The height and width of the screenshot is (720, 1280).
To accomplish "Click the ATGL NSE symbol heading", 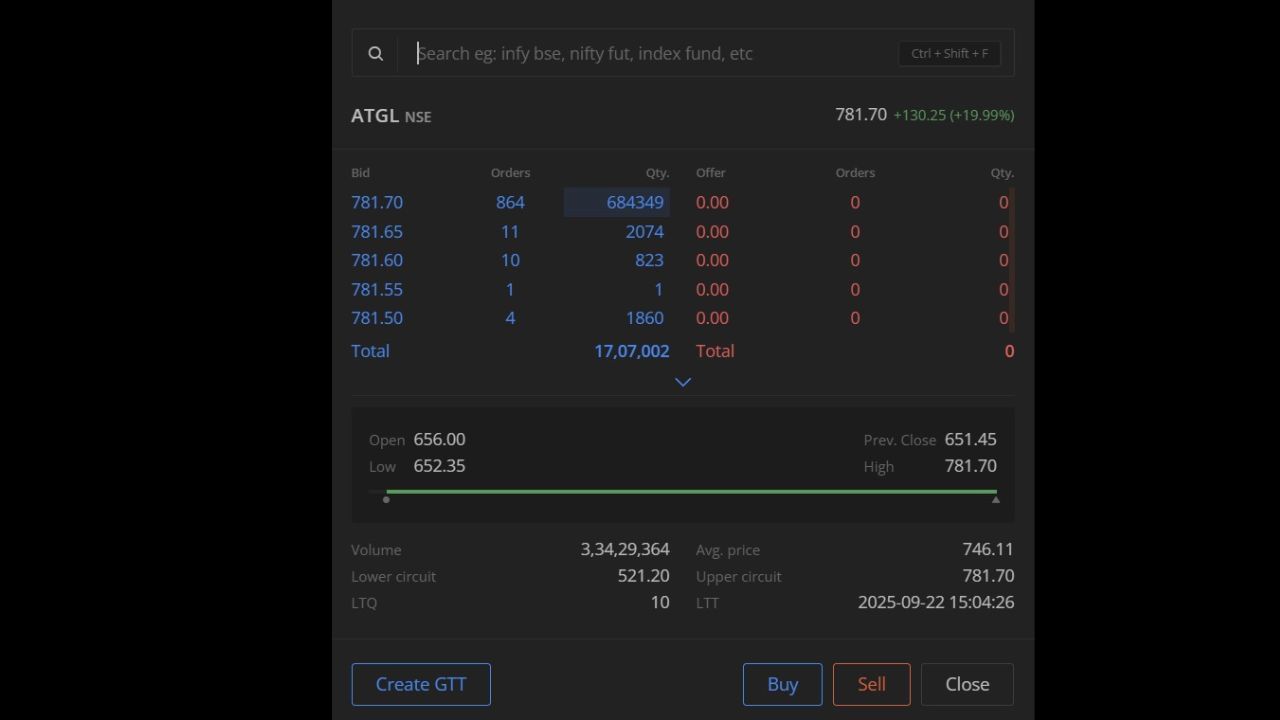I will point(391,116).
